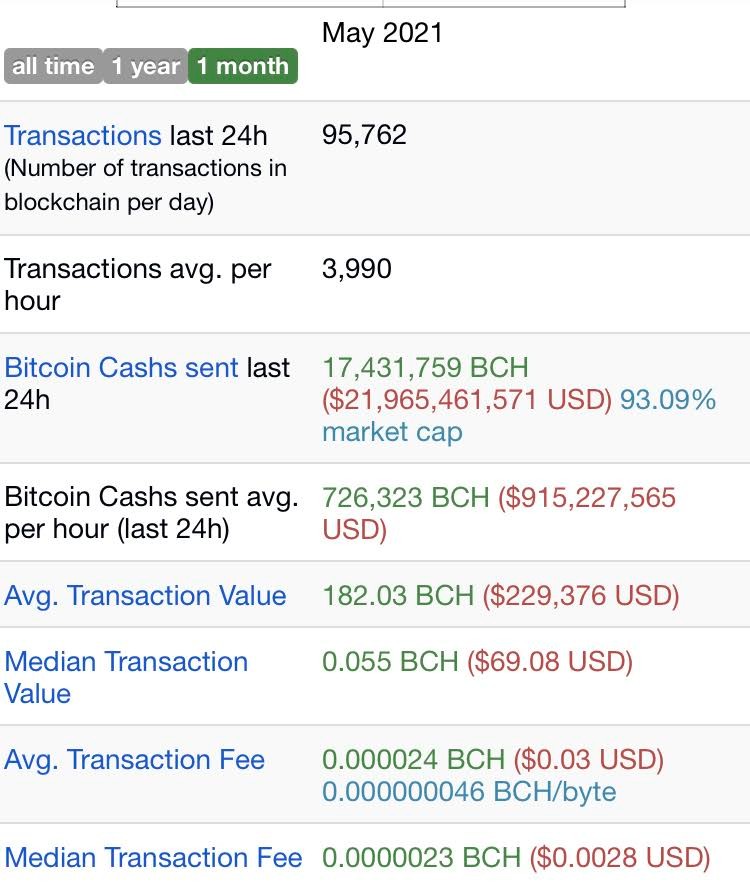
Task: Open the 'Bitcoin Cashs sent' link
Action: [x=121, y=368]
